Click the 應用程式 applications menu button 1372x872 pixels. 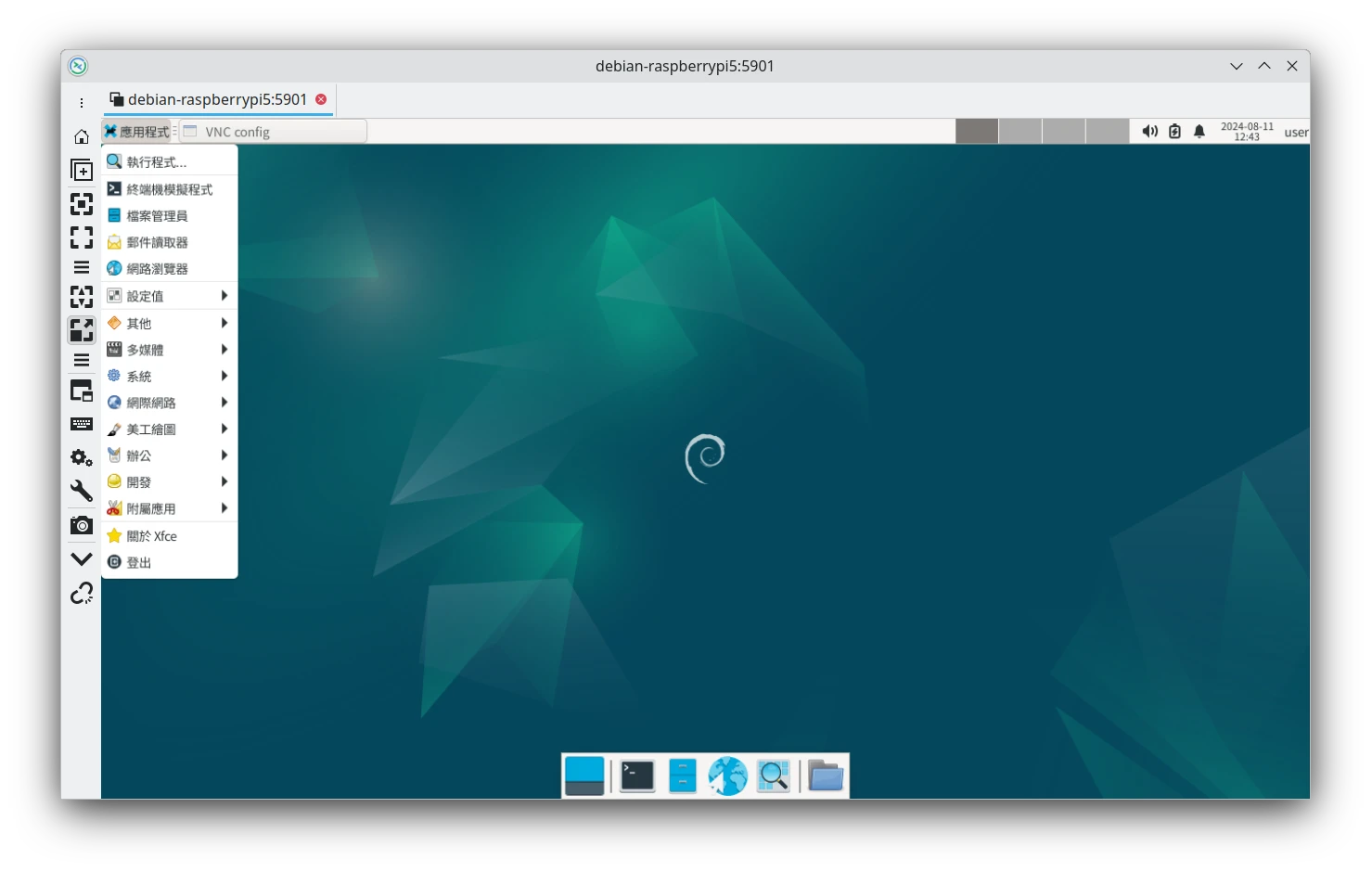(x=137, y=132)
